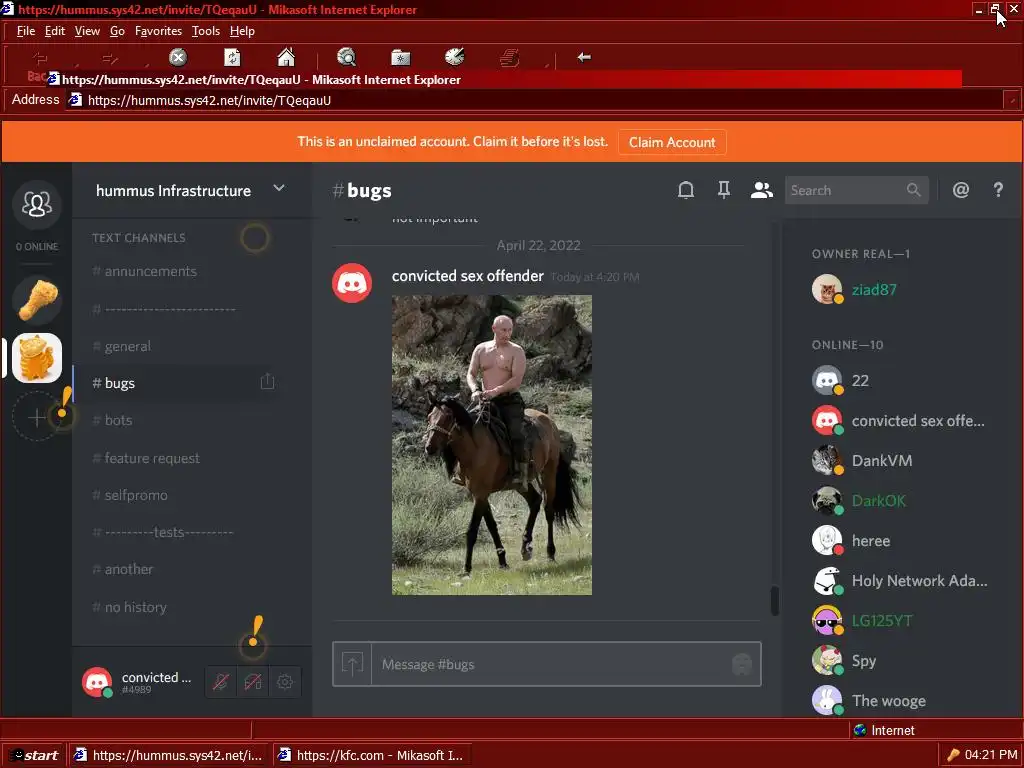The height and width of the screenshot is (768, 1024).
Task: Open the general channel
Action: (x=176, y=346)
